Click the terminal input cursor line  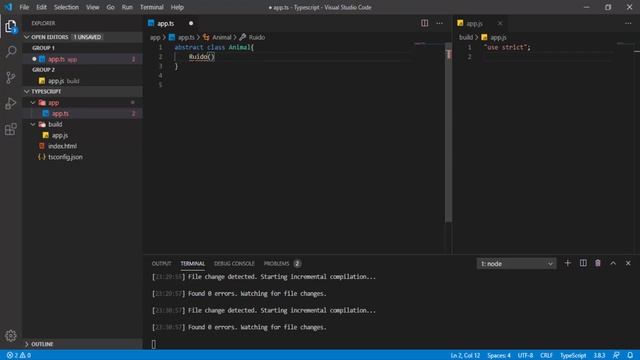coord(153,344)
